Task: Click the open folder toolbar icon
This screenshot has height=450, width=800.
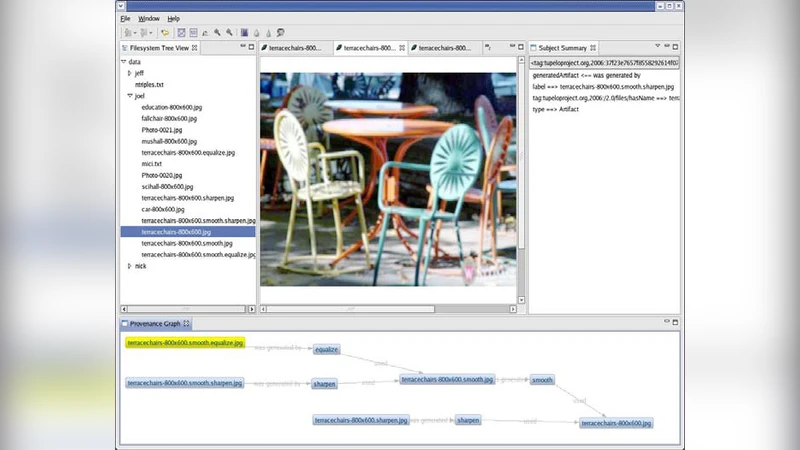Action: click(x=163, y=32)
